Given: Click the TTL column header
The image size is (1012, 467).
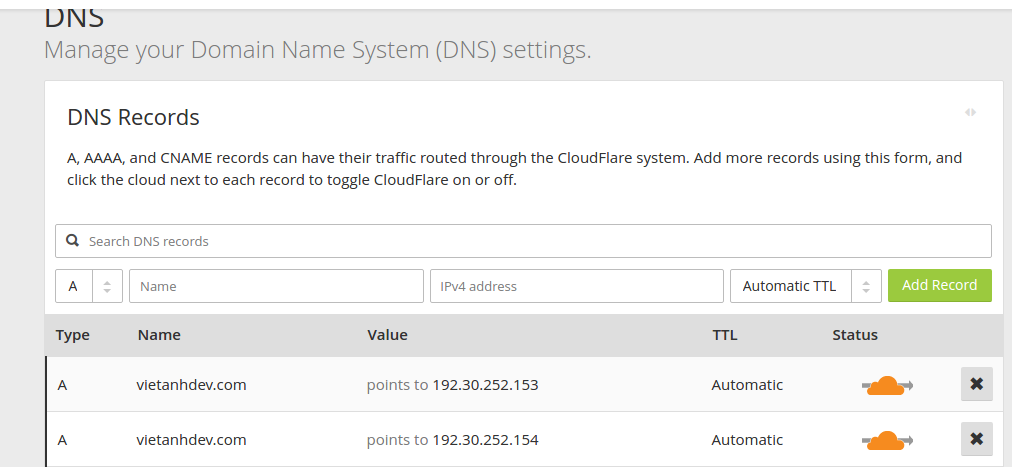Looking at the screenshot, I should tap(724, 335).
